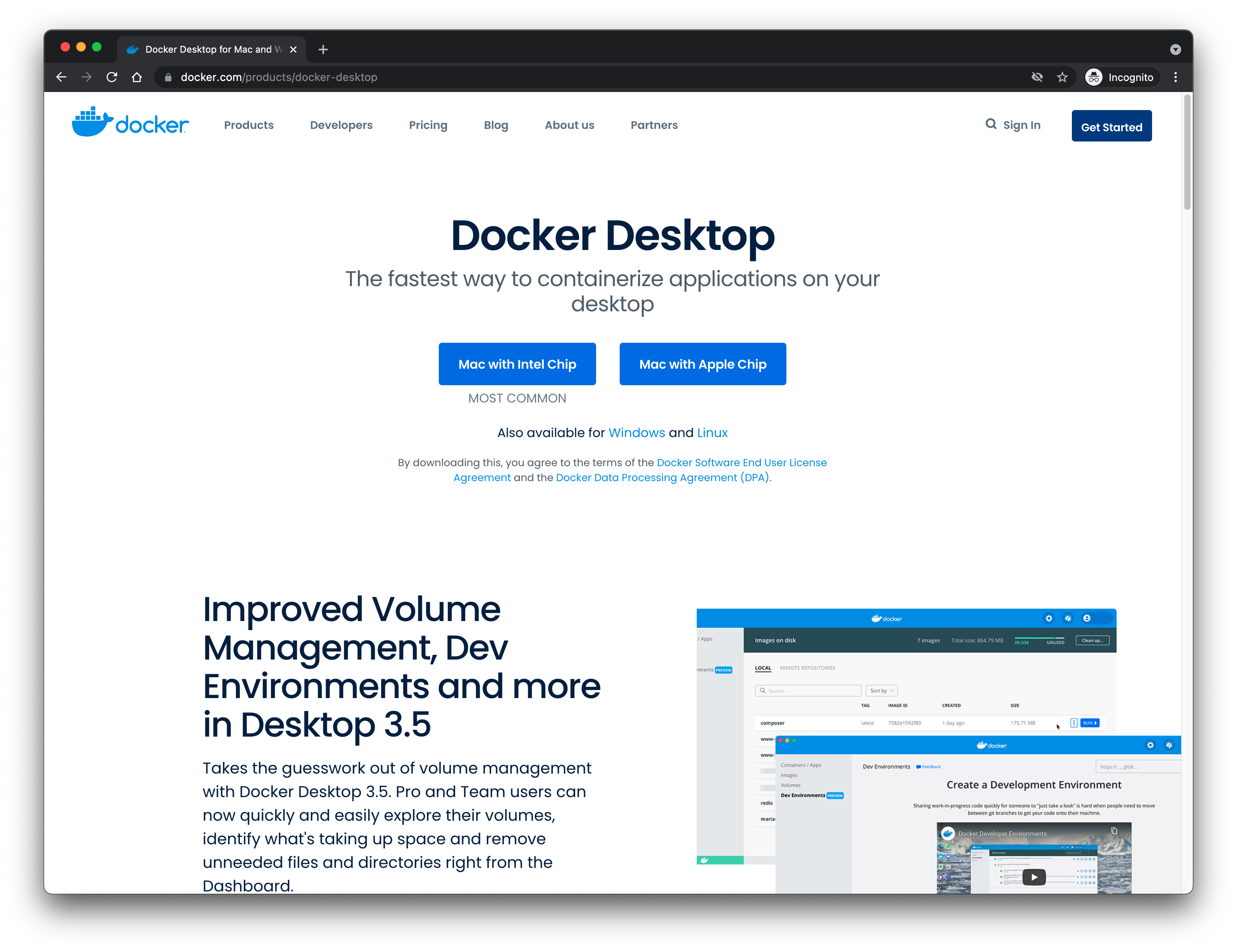Viewport: 1237px width, 952px height.
Task: Open the About us menu
Action: 569,125
